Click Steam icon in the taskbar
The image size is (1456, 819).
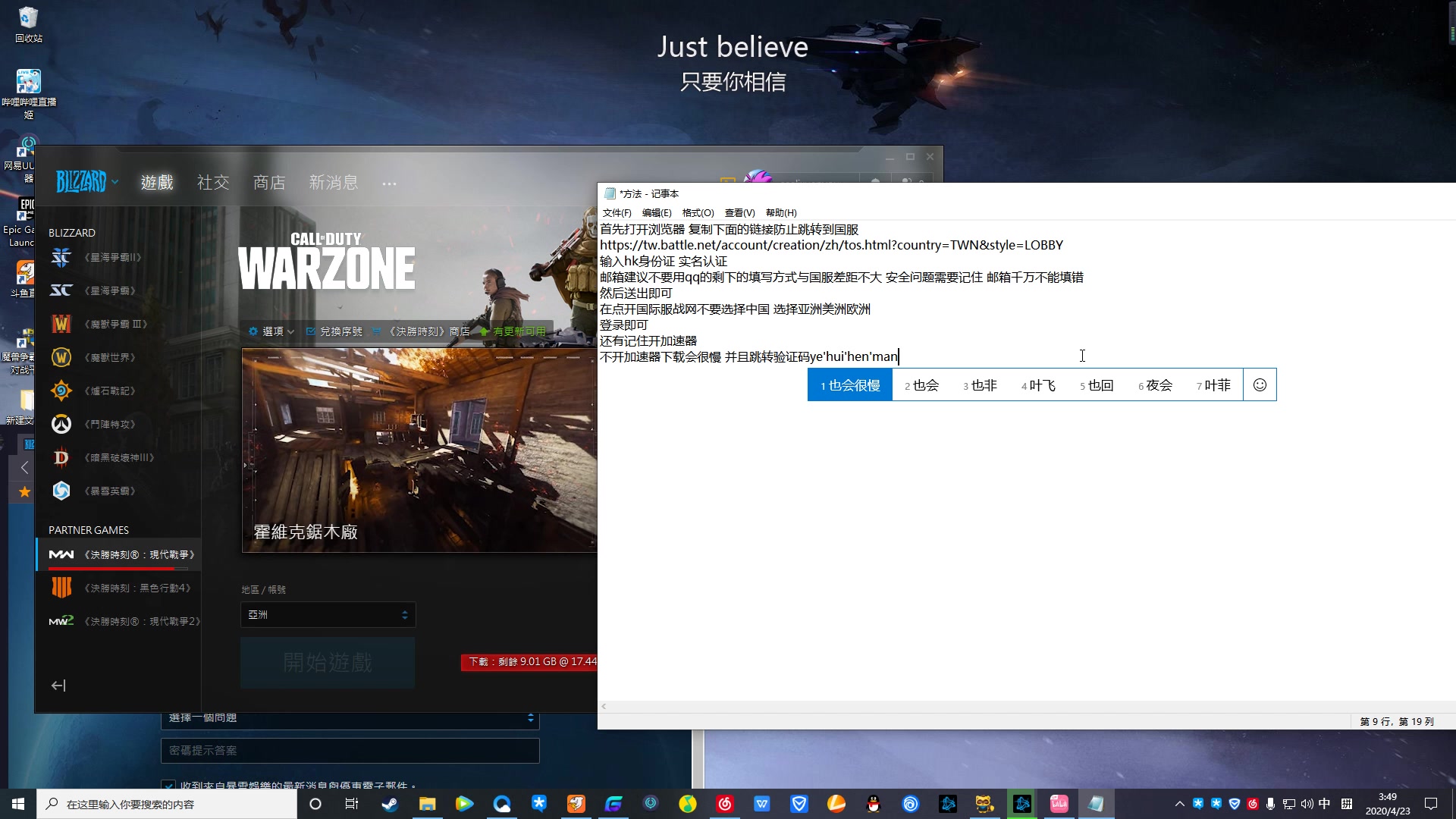tap(390, 804)
